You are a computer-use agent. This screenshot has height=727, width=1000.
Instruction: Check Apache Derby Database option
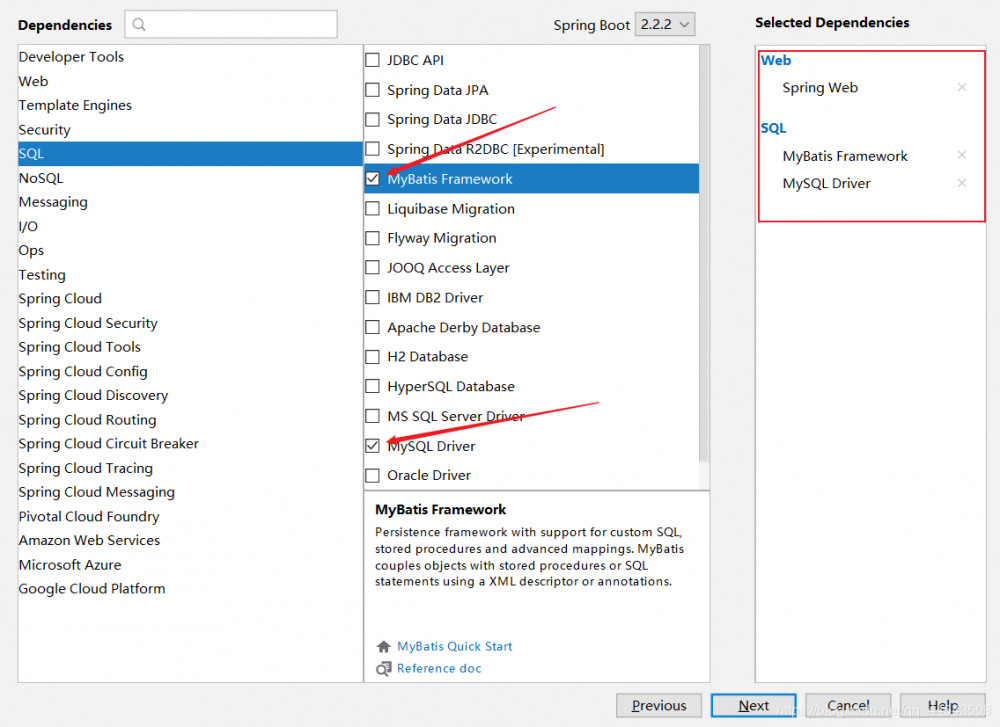pos(372,327)
